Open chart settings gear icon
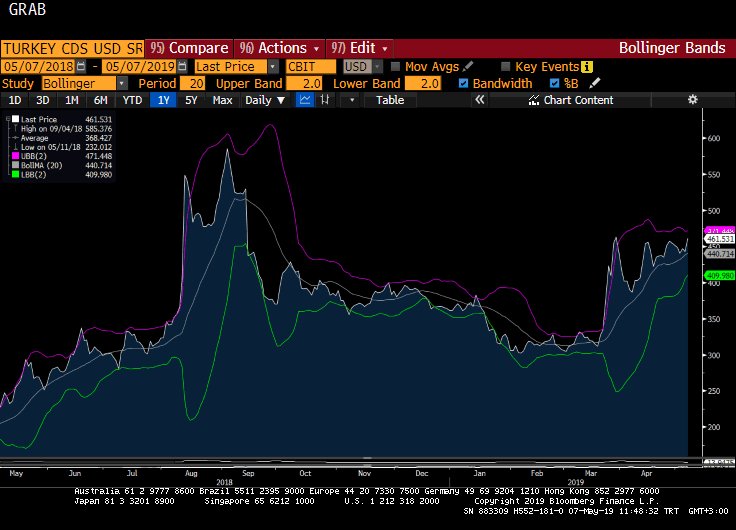The width and height of the screenshot is (736, 530). (x=692, y=100)
